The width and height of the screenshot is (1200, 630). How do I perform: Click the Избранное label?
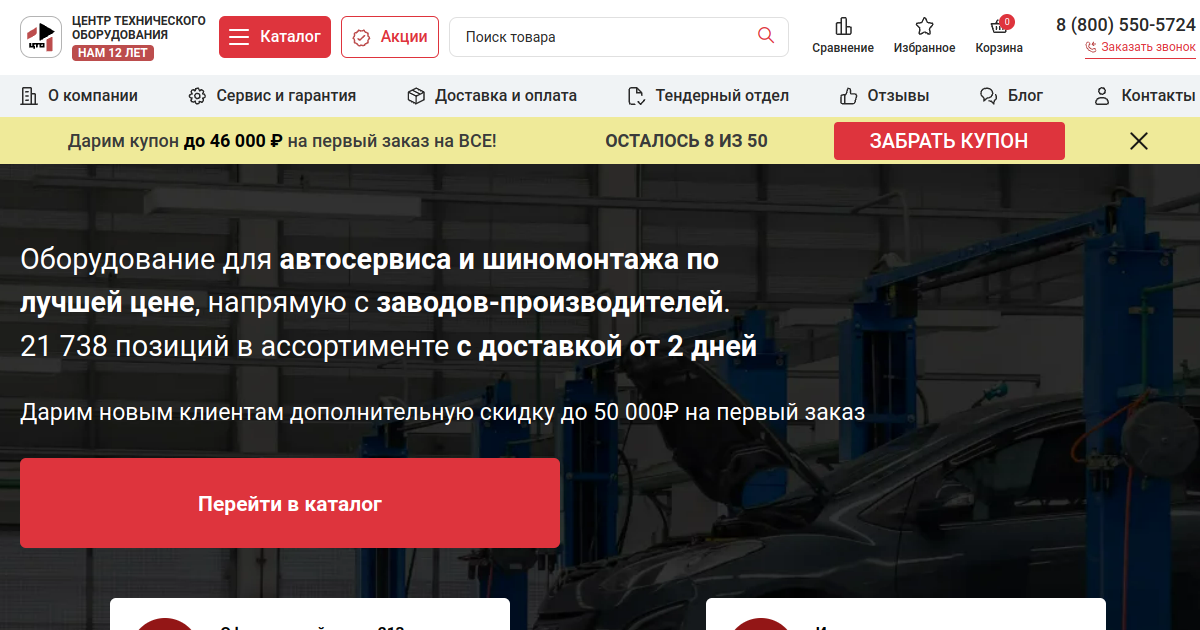pos(924,48)
